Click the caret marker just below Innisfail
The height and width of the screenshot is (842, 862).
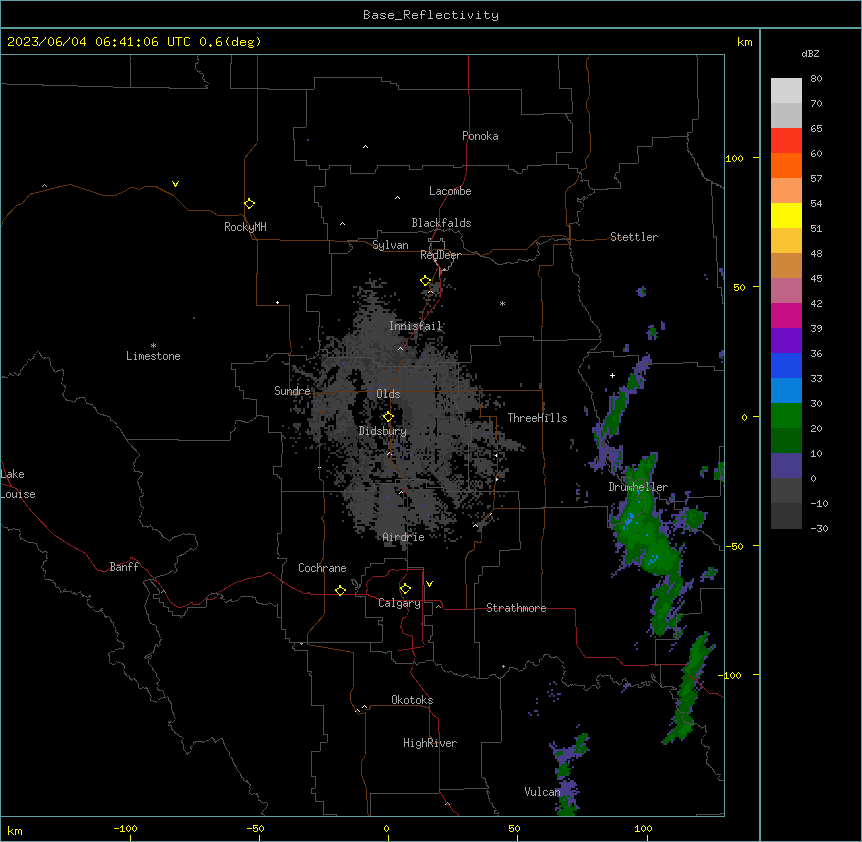click(x=400, y=348)
